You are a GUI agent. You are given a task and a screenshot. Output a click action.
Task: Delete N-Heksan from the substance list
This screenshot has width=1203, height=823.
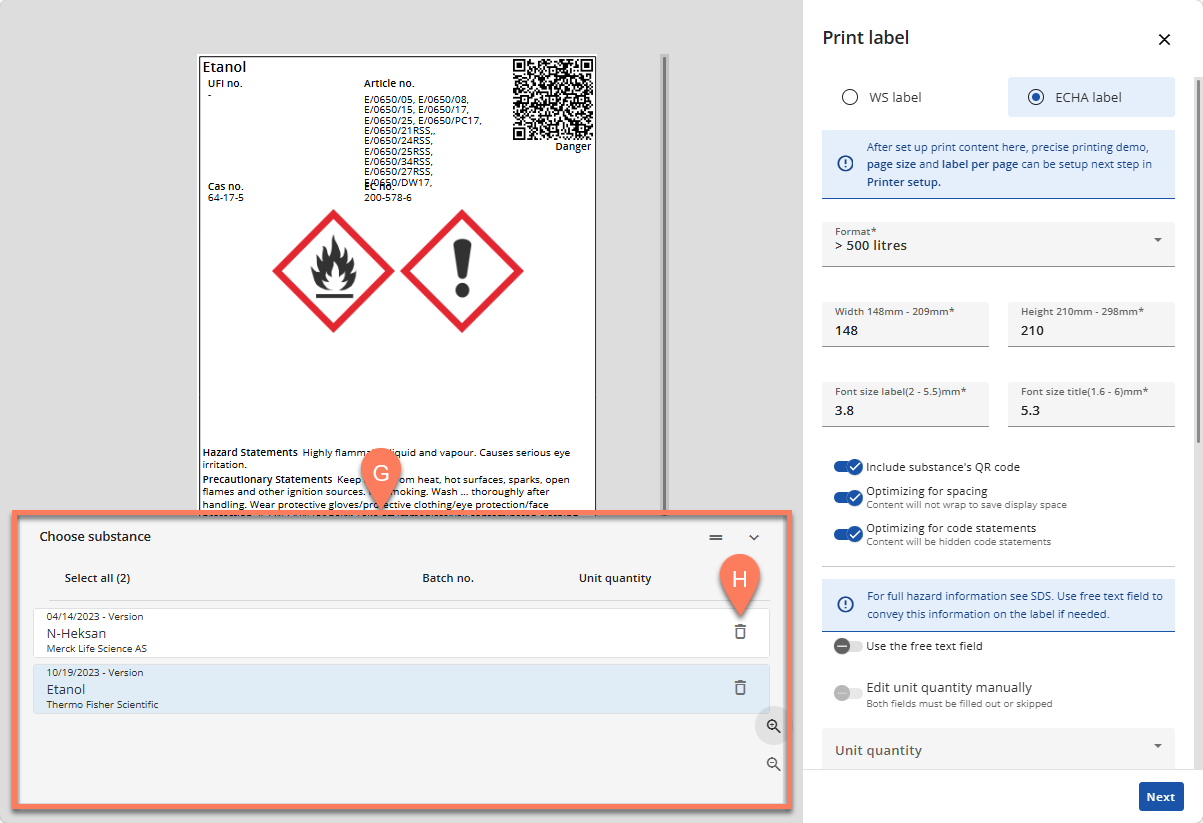coord(740,632)
